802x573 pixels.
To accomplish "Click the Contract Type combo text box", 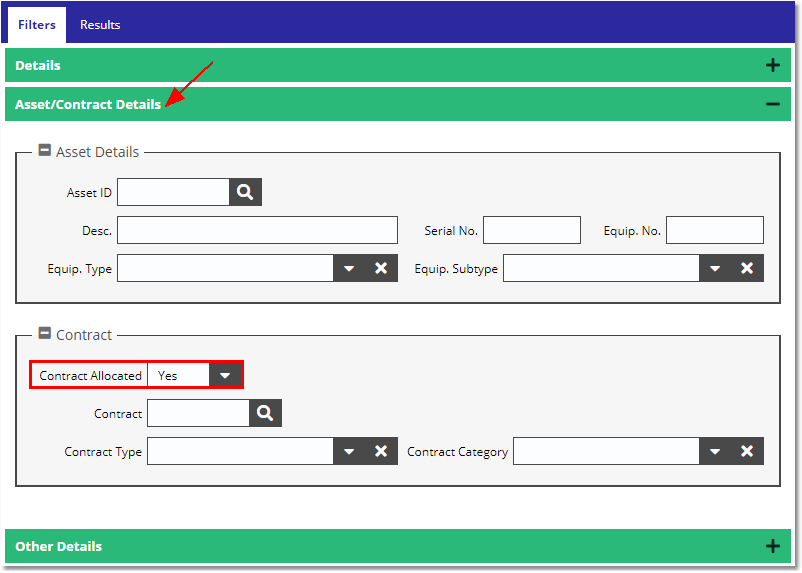I will point(240,451).
